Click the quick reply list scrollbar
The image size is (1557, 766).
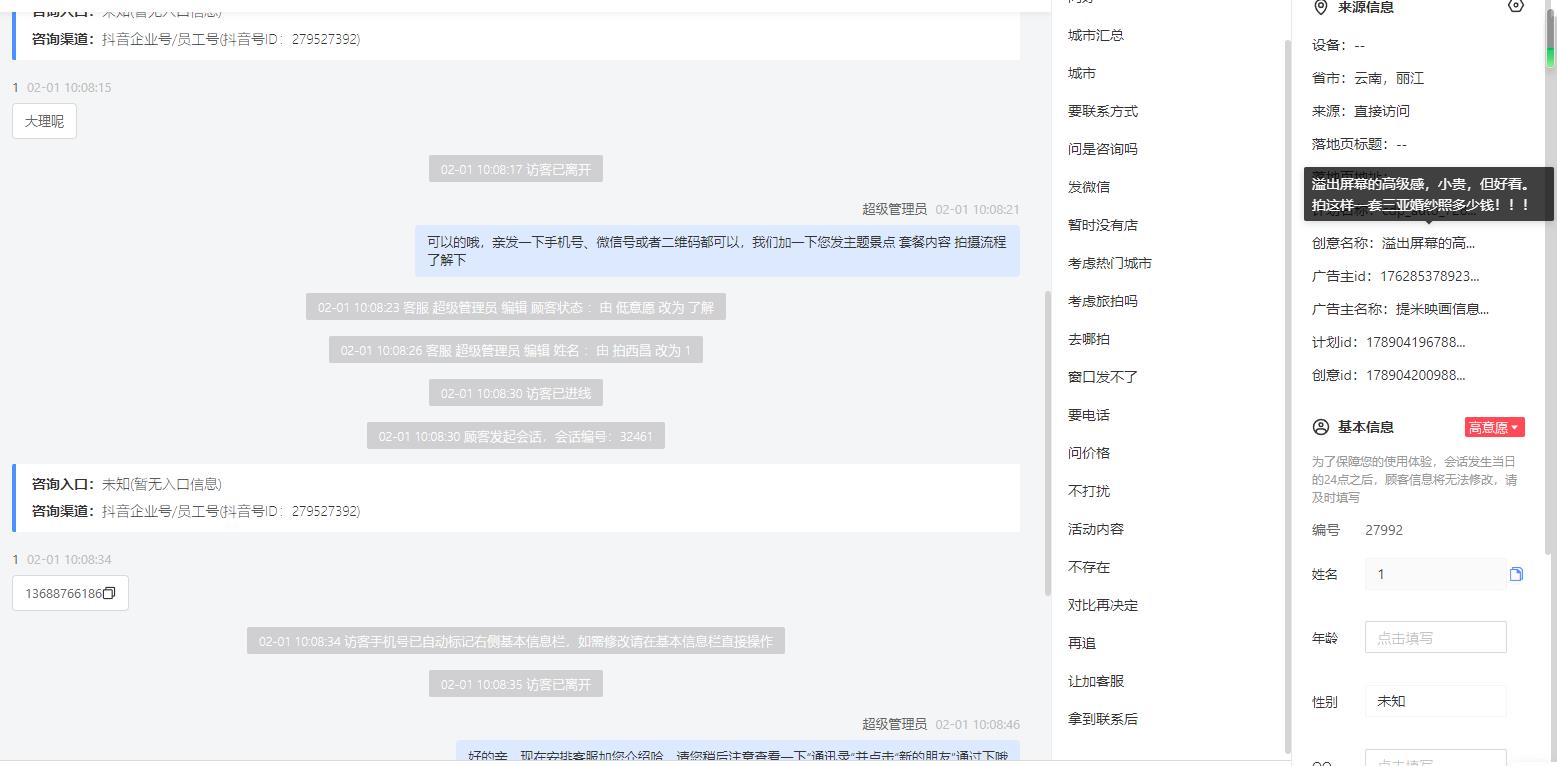coord(1288,395)
